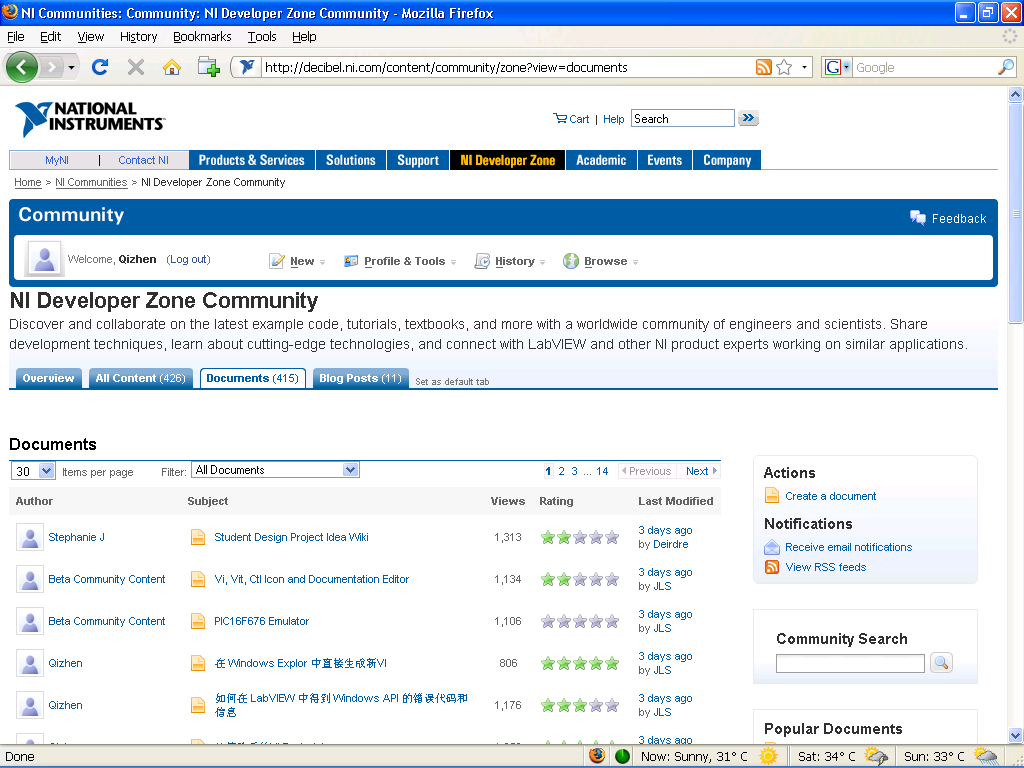The image size is (1024, 768).
Task: Open the Bookmarks menu
Action: click(202, 36)
